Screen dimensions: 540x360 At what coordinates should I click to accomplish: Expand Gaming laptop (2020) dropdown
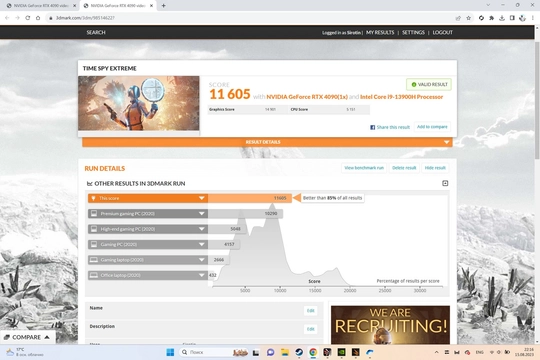(x=202, y=260)
